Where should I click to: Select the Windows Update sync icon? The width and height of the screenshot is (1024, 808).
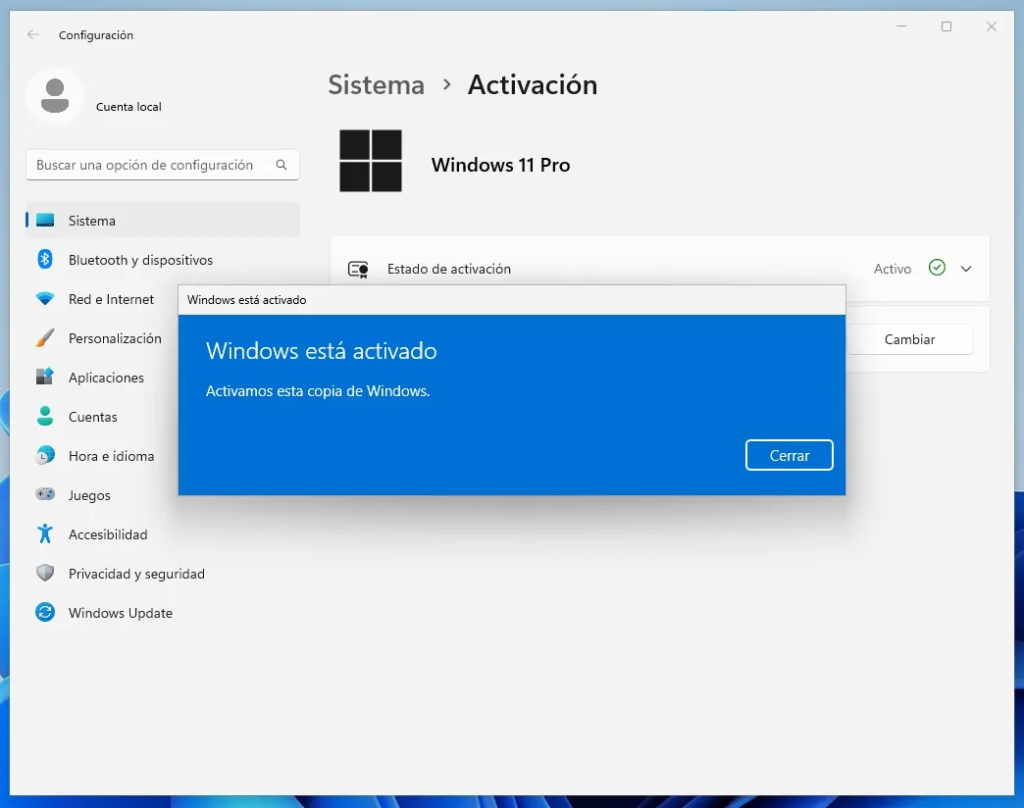(45, 612)
